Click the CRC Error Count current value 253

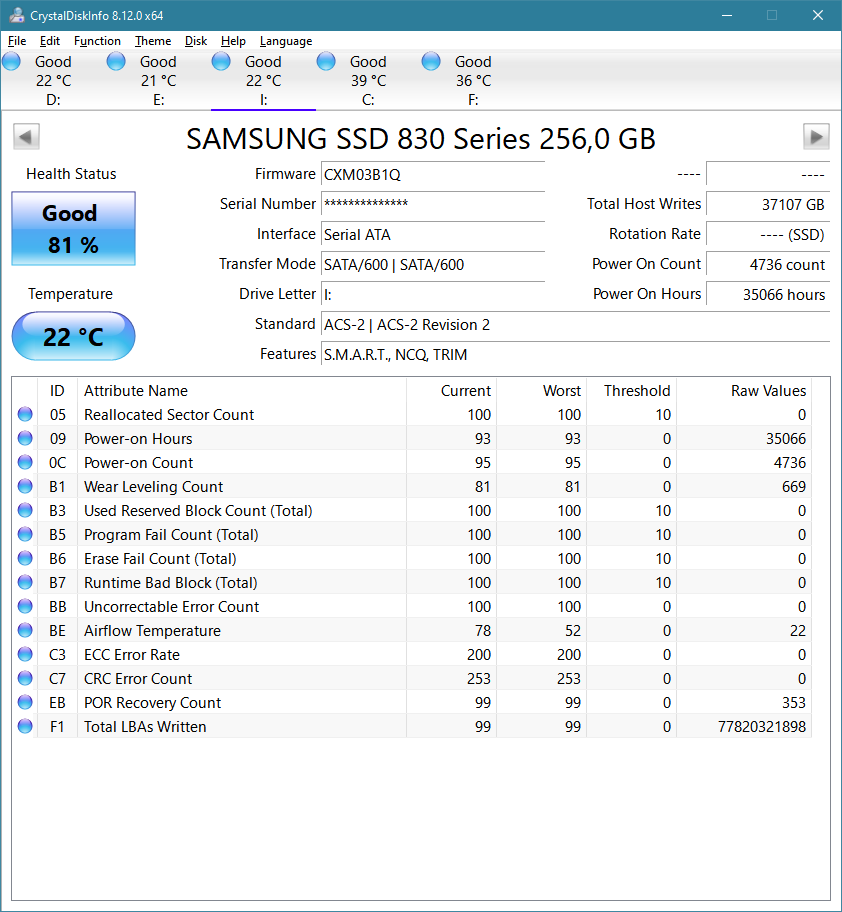(x=479, y=678)
